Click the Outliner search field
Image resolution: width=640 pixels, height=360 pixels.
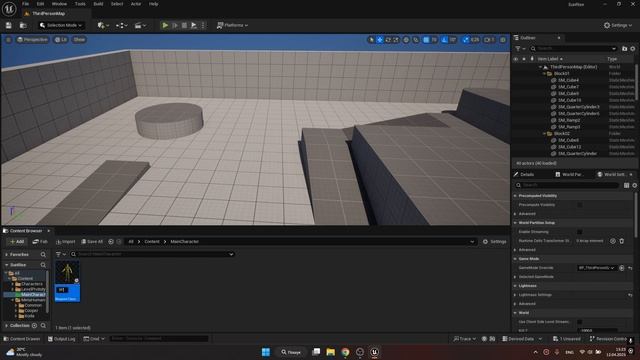[573, 49]
